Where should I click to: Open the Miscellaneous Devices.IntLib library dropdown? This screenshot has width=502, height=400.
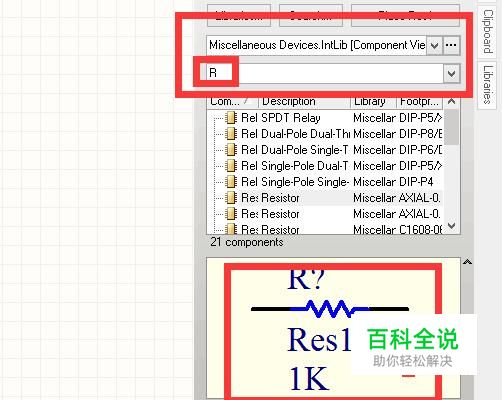coord(434,45)
